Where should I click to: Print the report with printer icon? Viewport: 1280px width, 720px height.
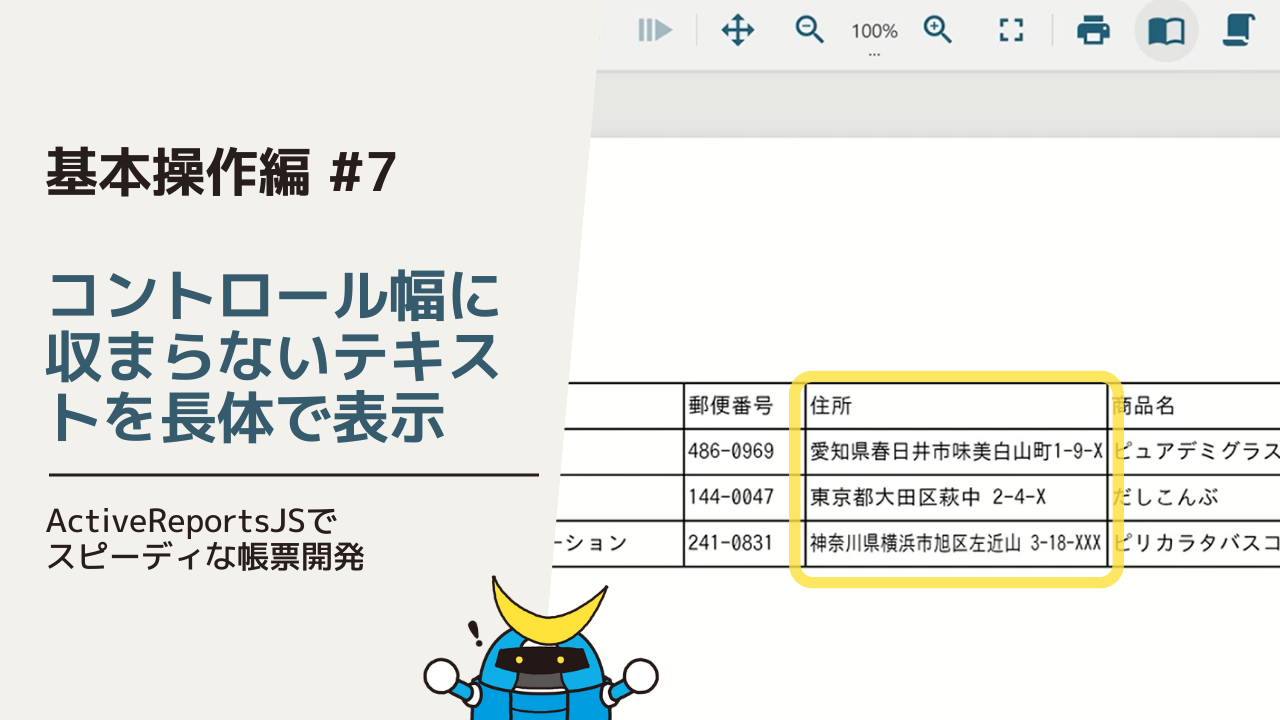1093,31
